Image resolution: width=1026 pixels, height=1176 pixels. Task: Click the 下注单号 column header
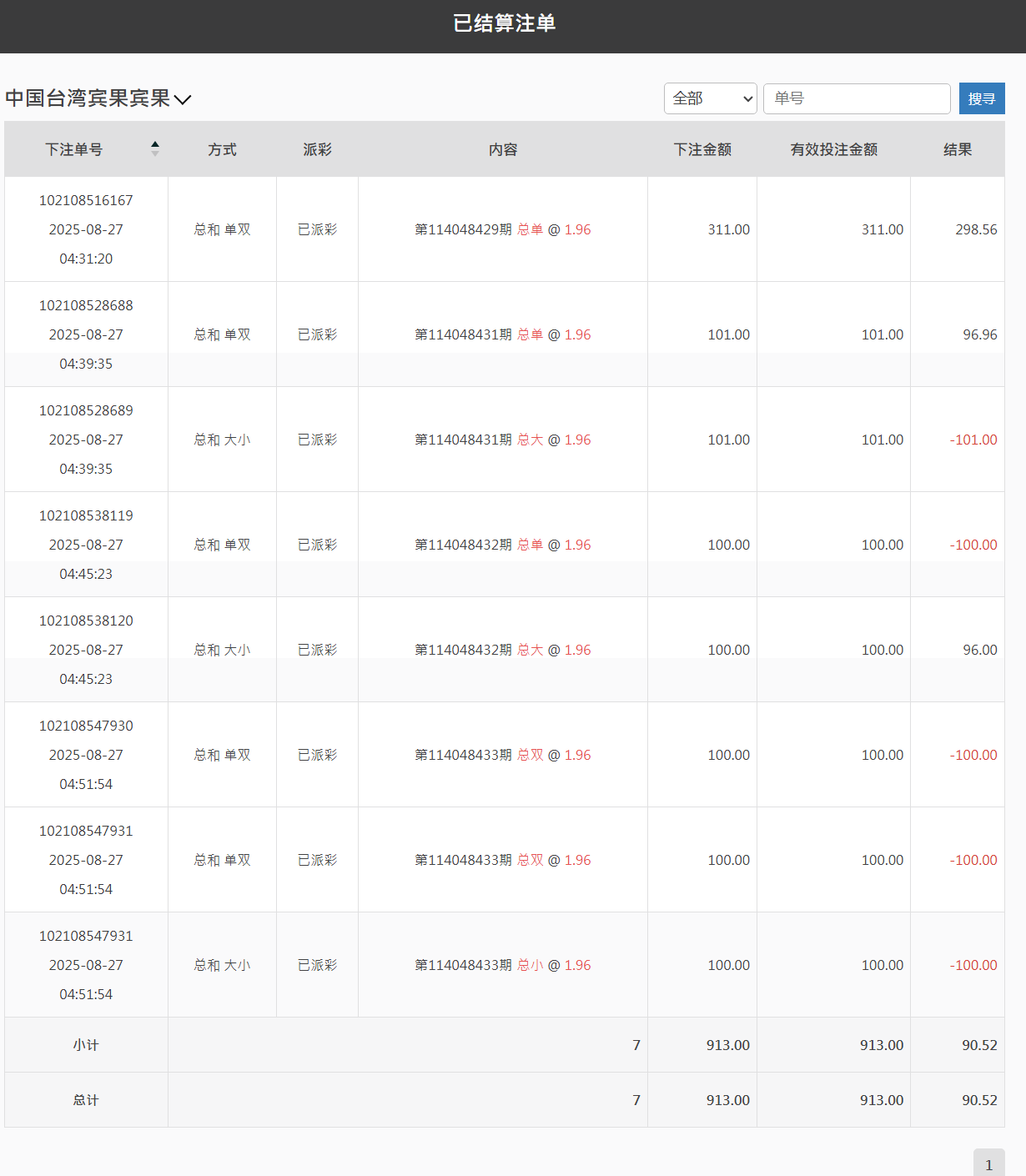coord(74,149)
